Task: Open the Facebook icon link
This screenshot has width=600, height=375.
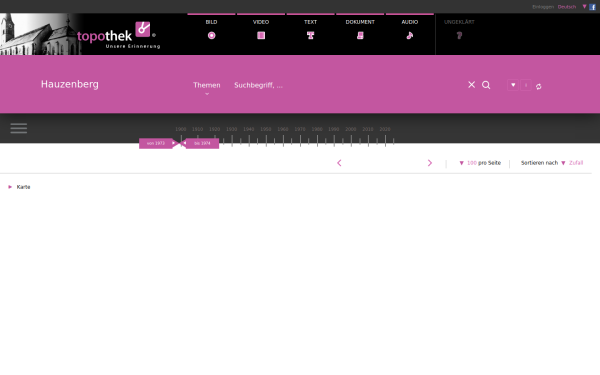Action: 592,7
